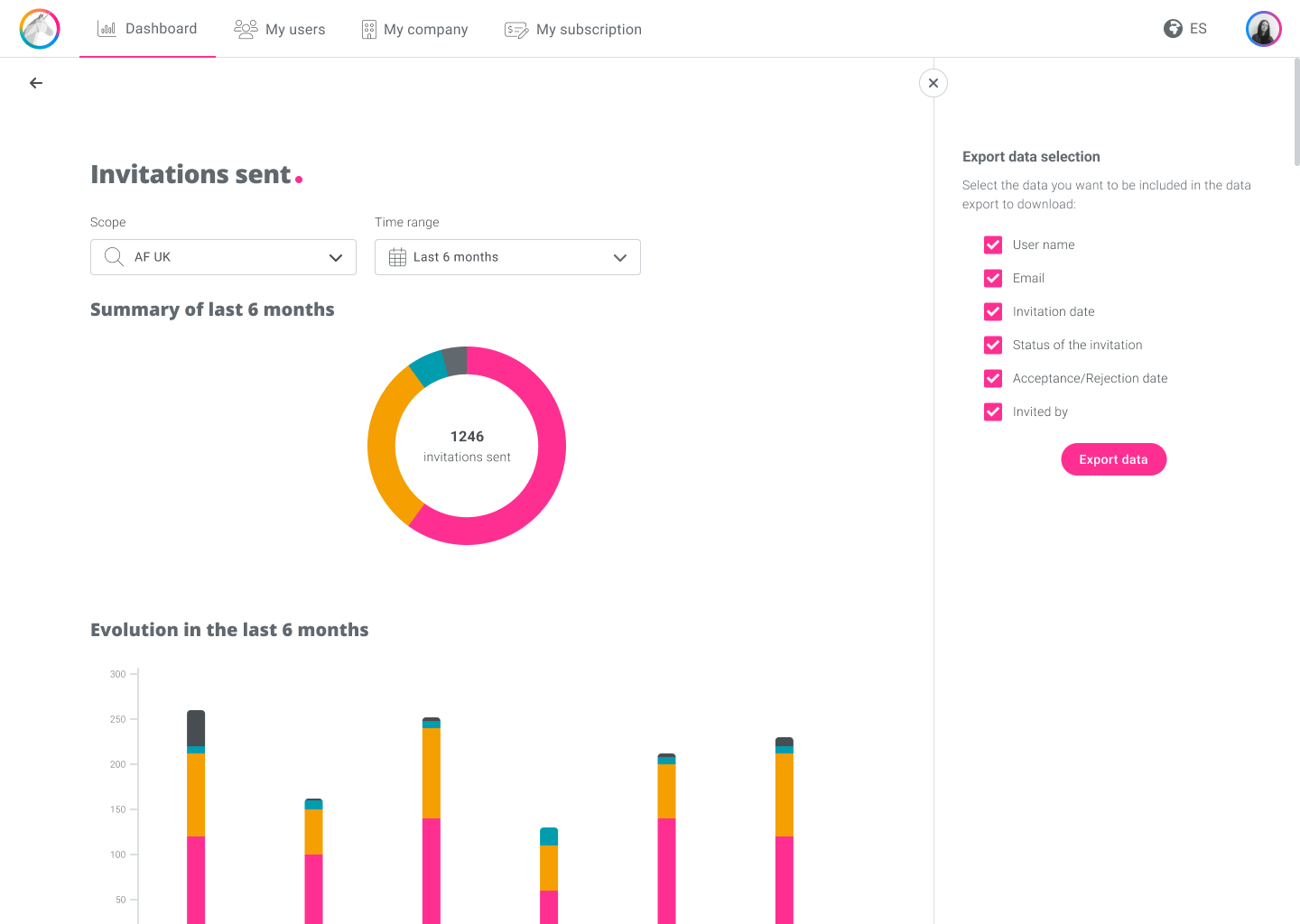Uncheck the User name checkbox
This screenshot has height=924, width=1300.
[993, 245]
